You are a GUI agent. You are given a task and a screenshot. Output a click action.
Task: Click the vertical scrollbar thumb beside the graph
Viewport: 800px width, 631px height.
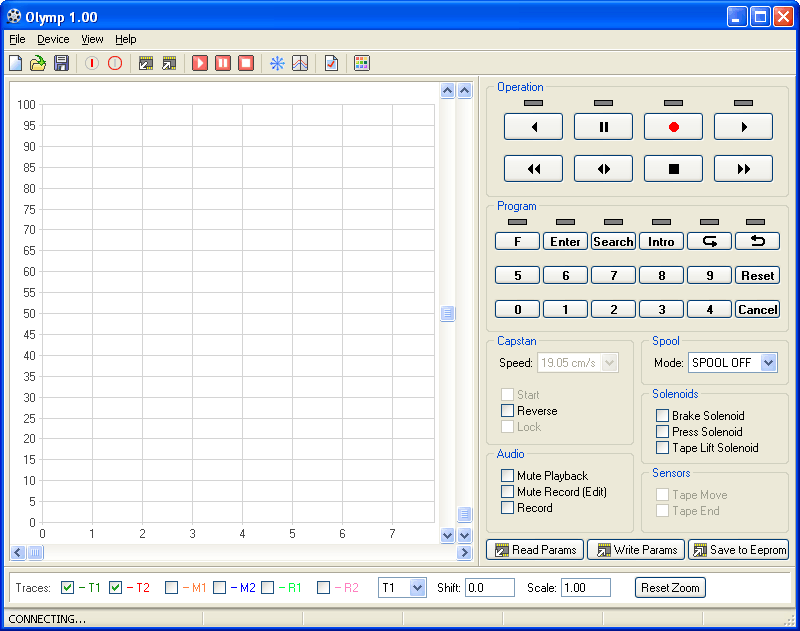[x=447, y=313]
